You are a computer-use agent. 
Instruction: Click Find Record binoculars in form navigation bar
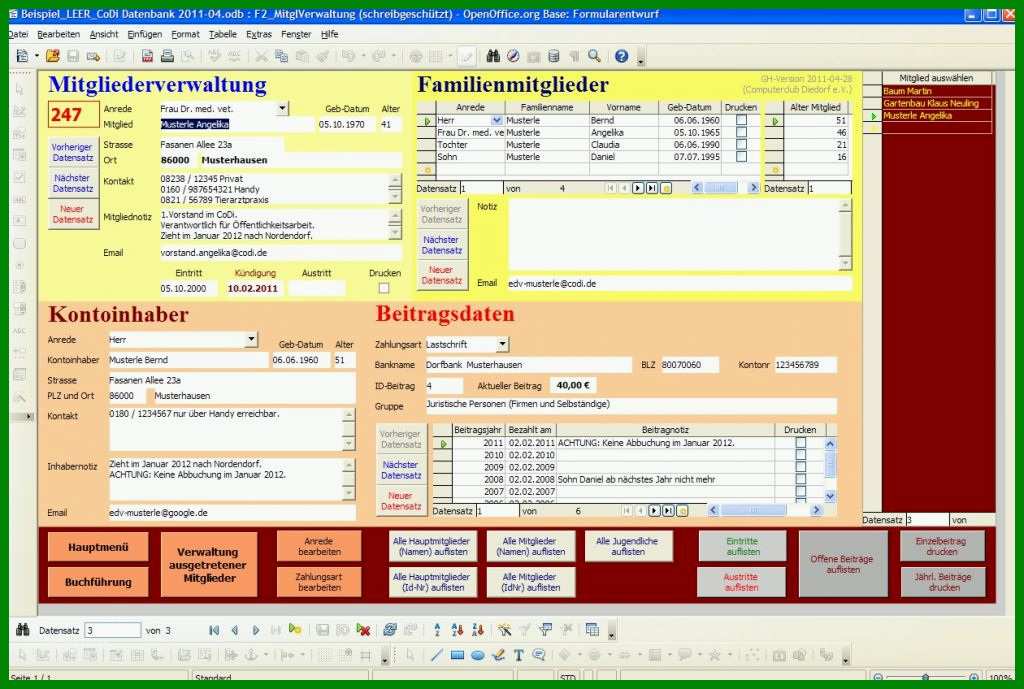(x=23, y=630)
